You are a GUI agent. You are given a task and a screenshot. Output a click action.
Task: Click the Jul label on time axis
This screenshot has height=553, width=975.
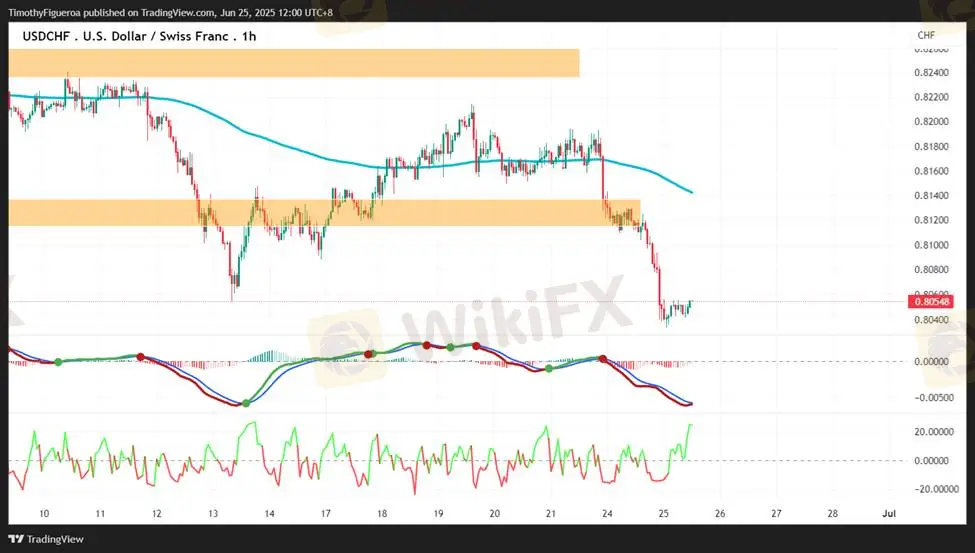(x=889, y=514)
